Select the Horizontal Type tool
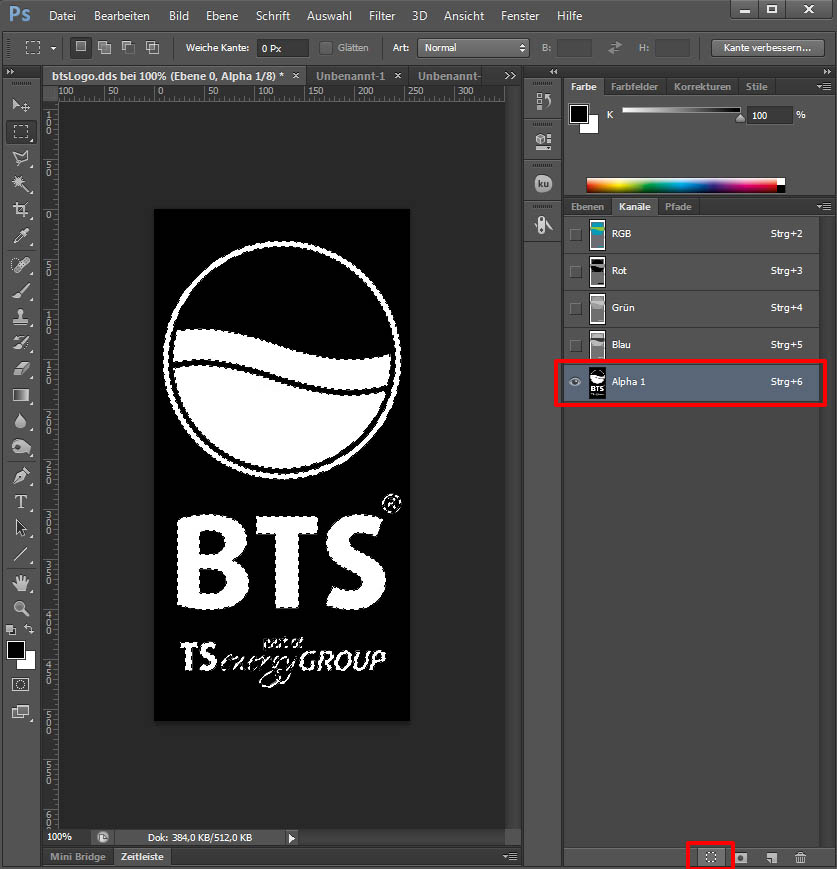This screenshot has width=837, height=869. 20,501
